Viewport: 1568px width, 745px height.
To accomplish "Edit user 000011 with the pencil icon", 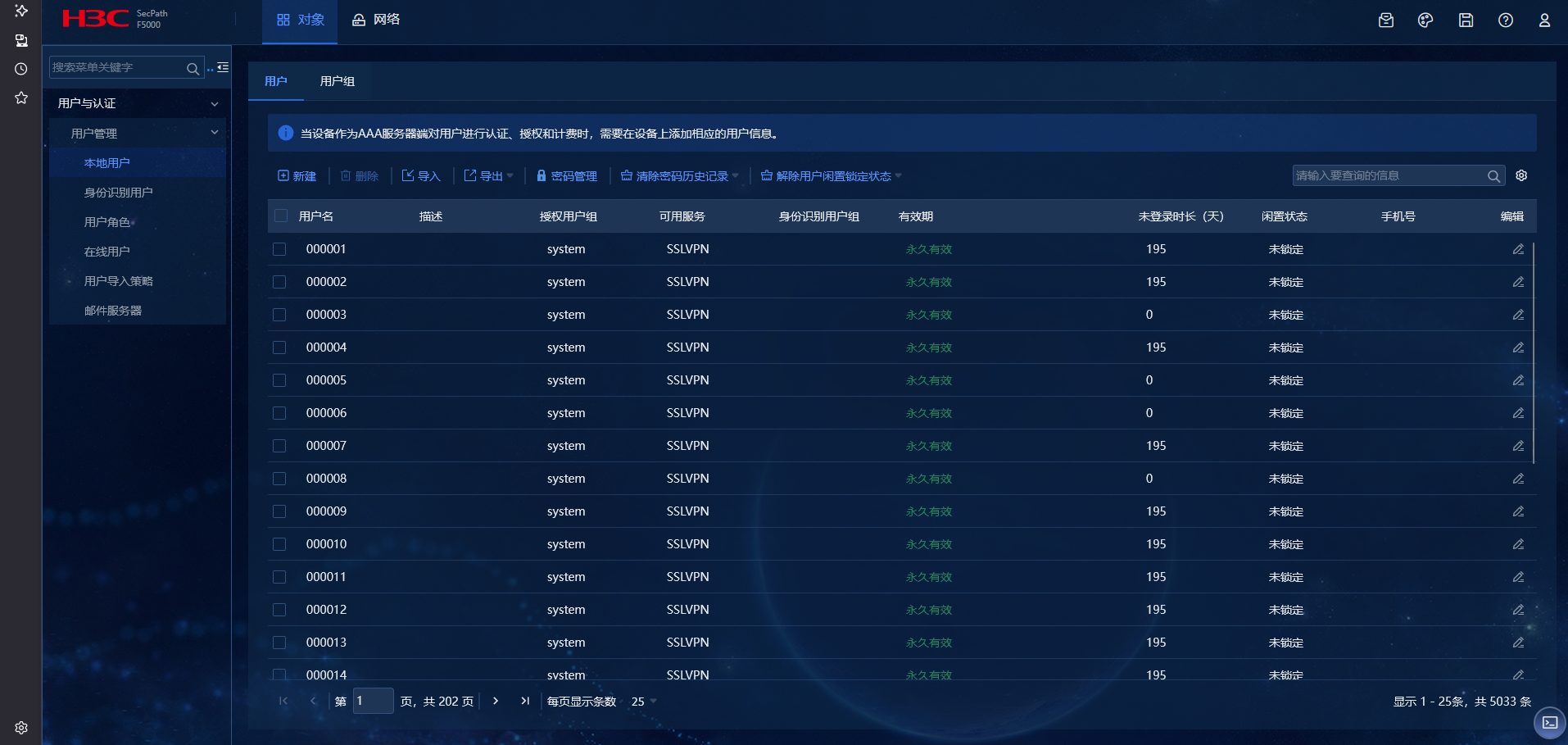I will [1518, 577].
